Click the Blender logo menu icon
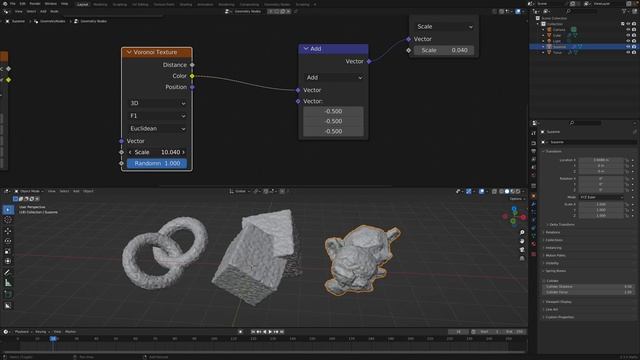Screen dimensions: 640x360 5,4
